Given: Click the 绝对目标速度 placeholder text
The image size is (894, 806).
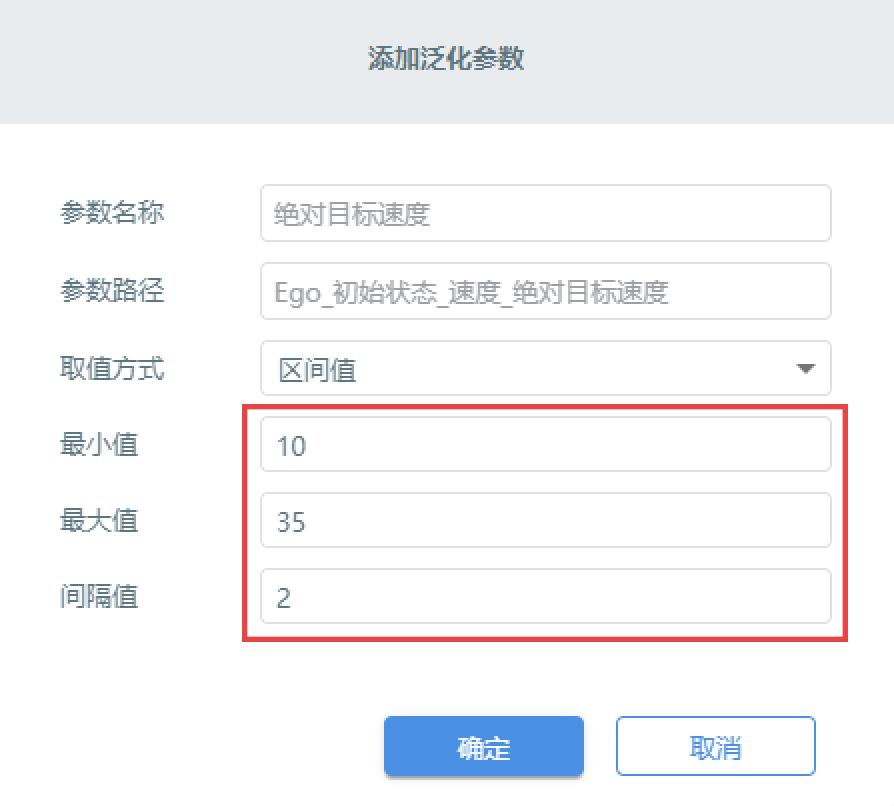Looking at the screenshot, I should click(352, 214).
